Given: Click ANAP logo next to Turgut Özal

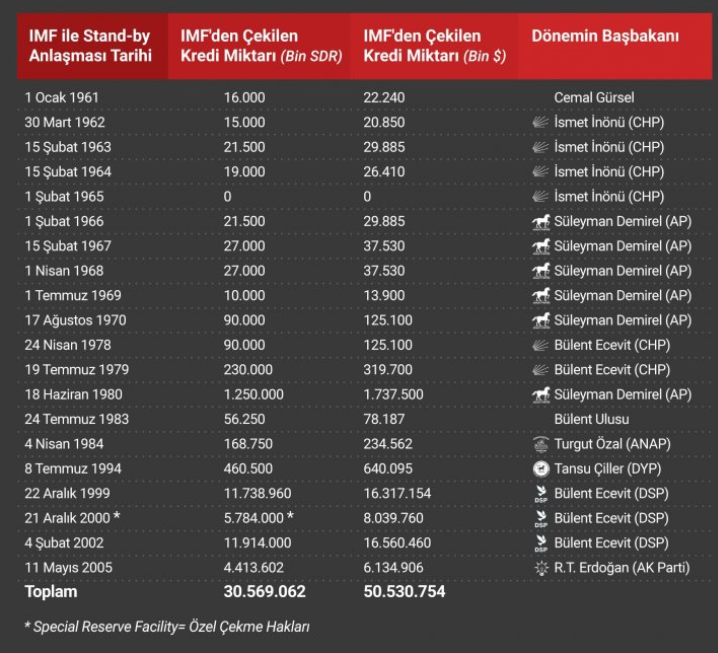Looking at the screenshot, I should click(540, 444).
